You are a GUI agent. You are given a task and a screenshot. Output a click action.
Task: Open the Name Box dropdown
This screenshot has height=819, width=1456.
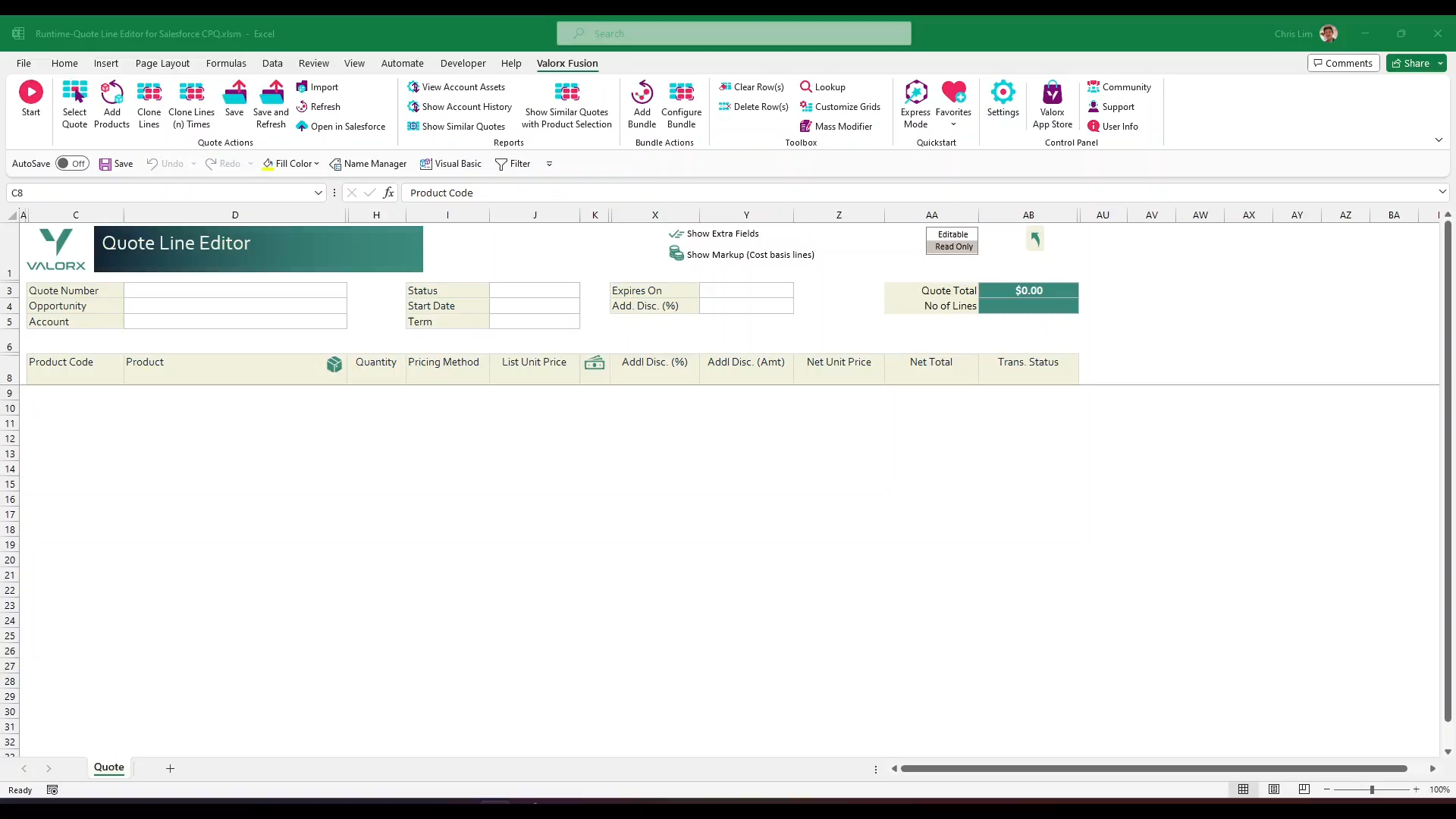tap(318, 193)
